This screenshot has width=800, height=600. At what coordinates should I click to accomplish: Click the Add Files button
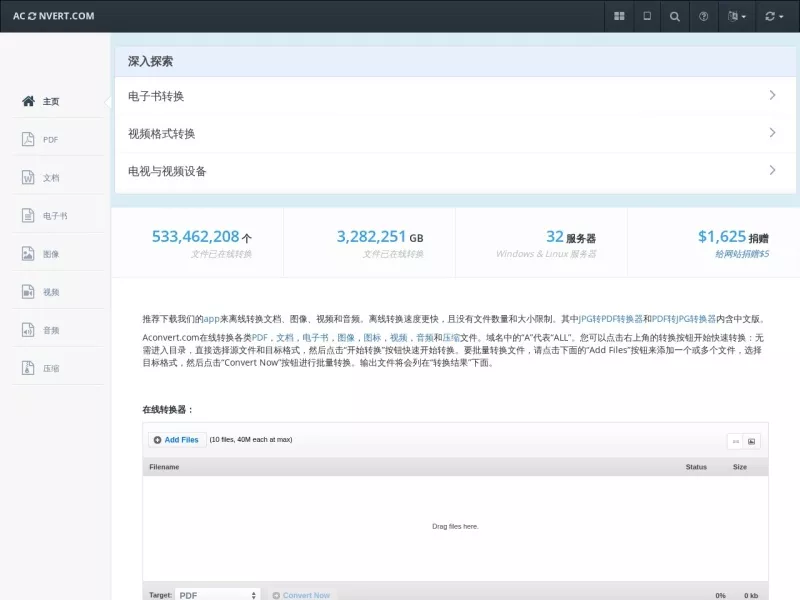[177, 440]
